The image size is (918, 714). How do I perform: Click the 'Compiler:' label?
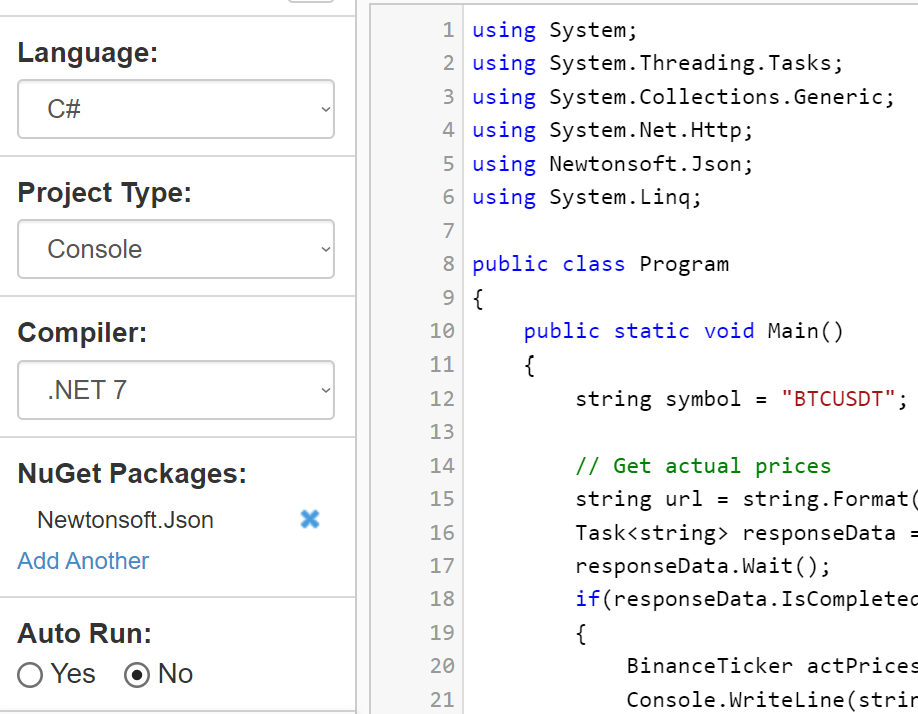[x=82, y=333]
